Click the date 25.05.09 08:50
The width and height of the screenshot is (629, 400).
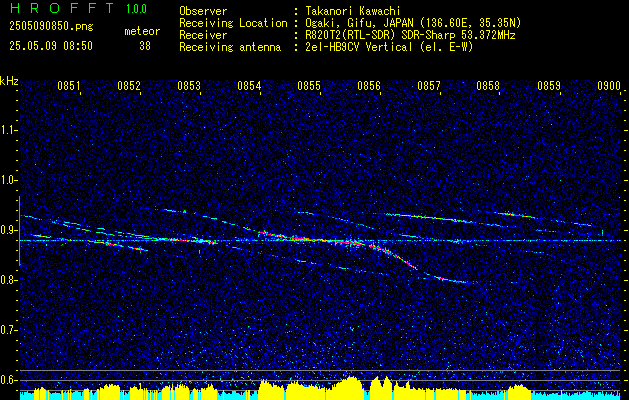51,46
